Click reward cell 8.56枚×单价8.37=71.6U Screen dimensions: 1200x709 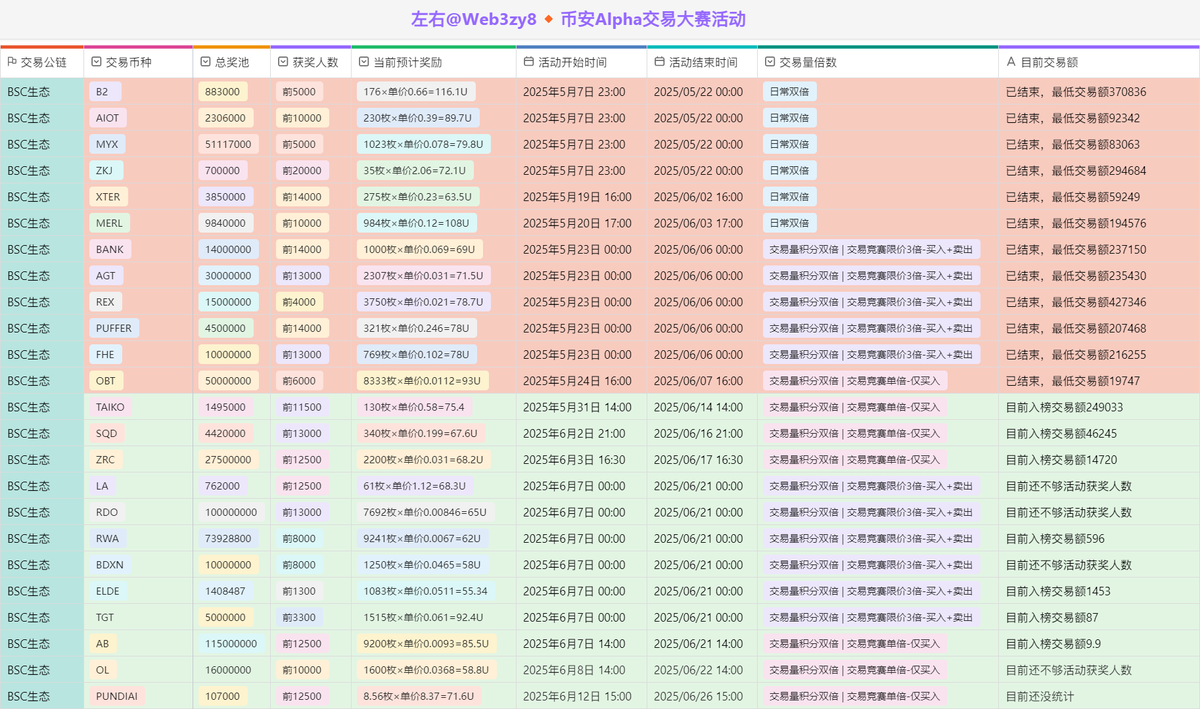(x=419, y=696)
